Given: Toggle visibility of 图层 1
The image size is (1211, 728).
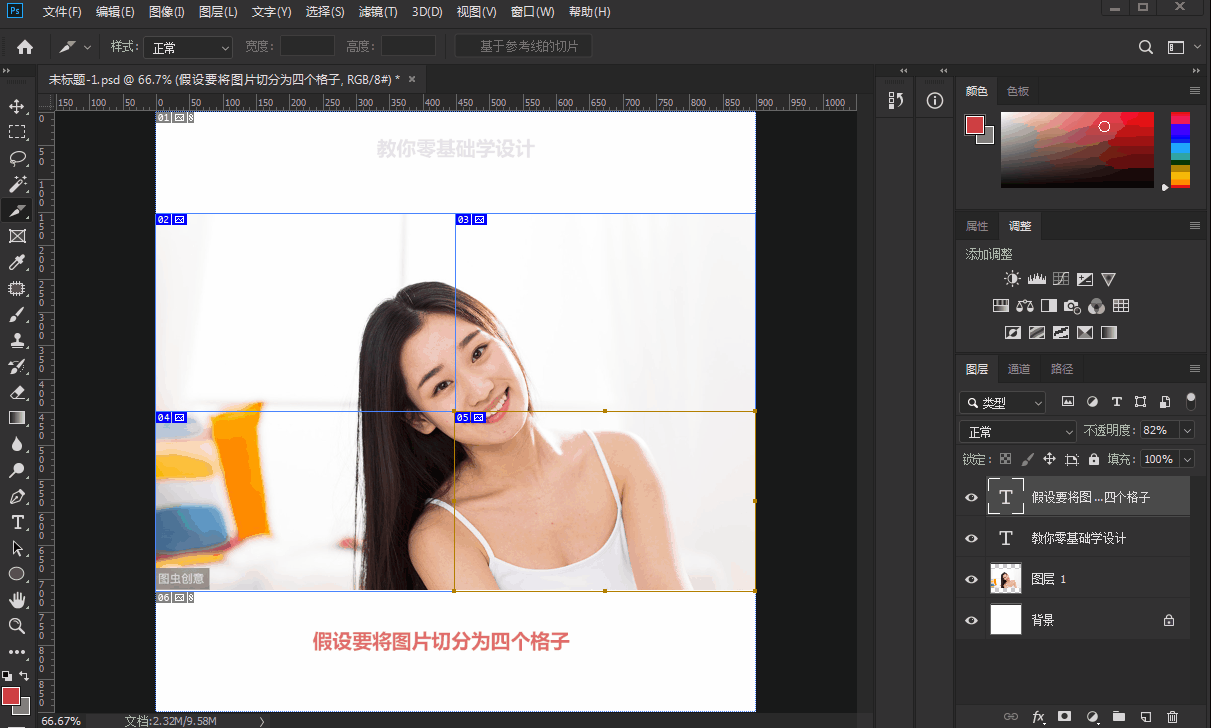Looking at the screenshot, I should (x=971, y=579).
